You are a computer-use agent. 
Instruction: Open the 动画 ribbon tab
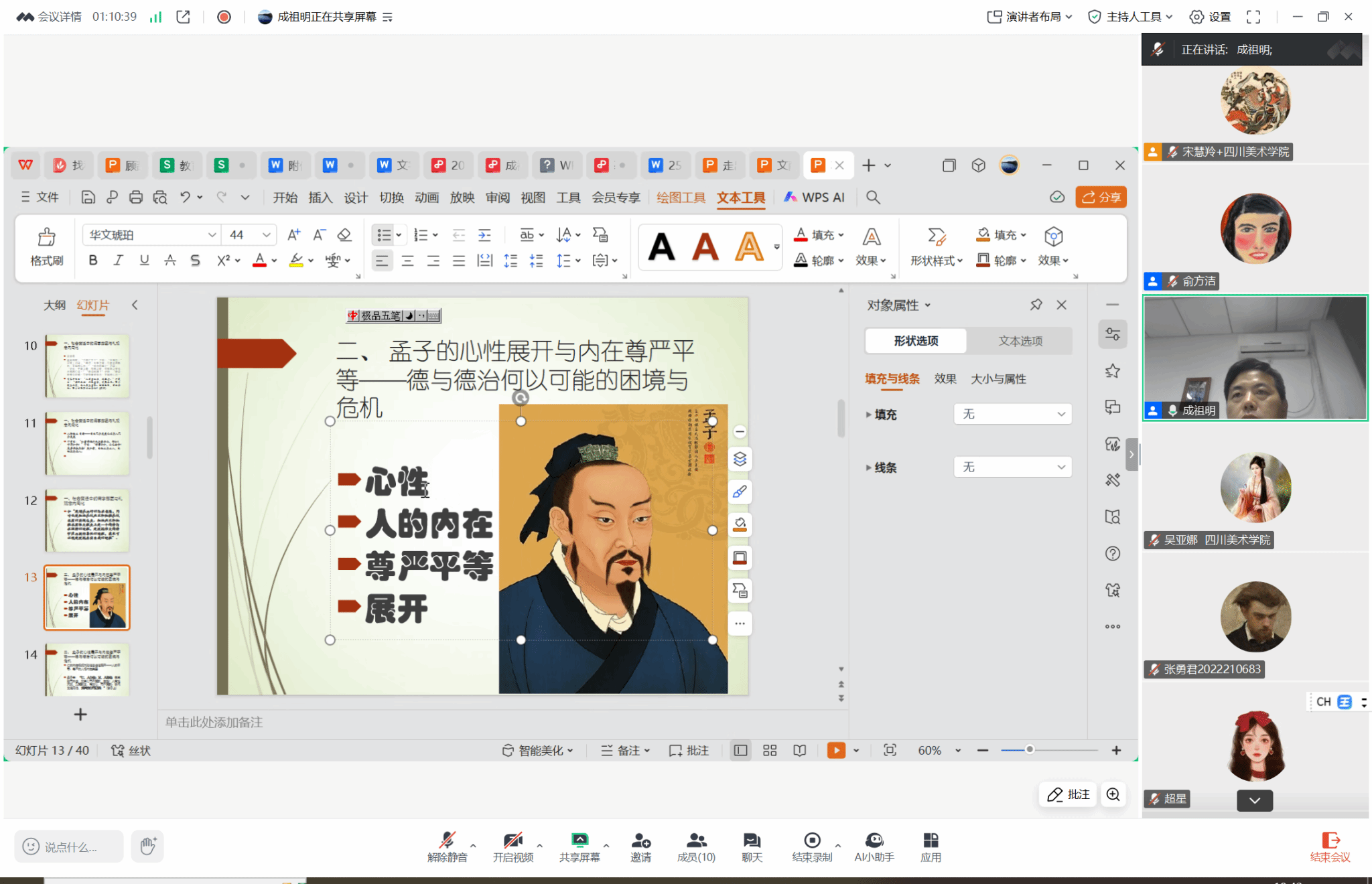click(x=427, y=198)
